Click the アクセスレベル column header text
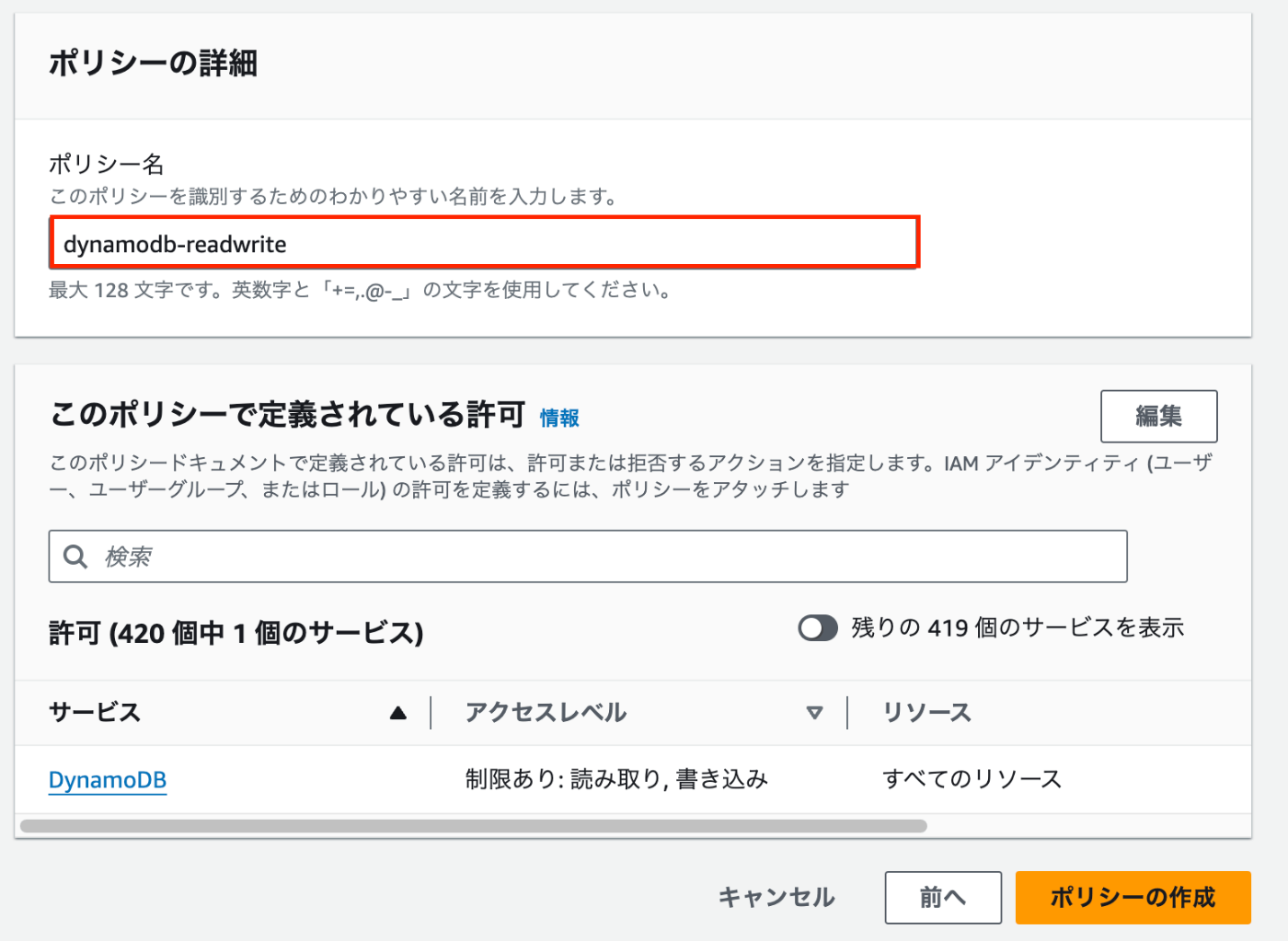Viewport: 1288px width, 941px height. click(546, 713)
